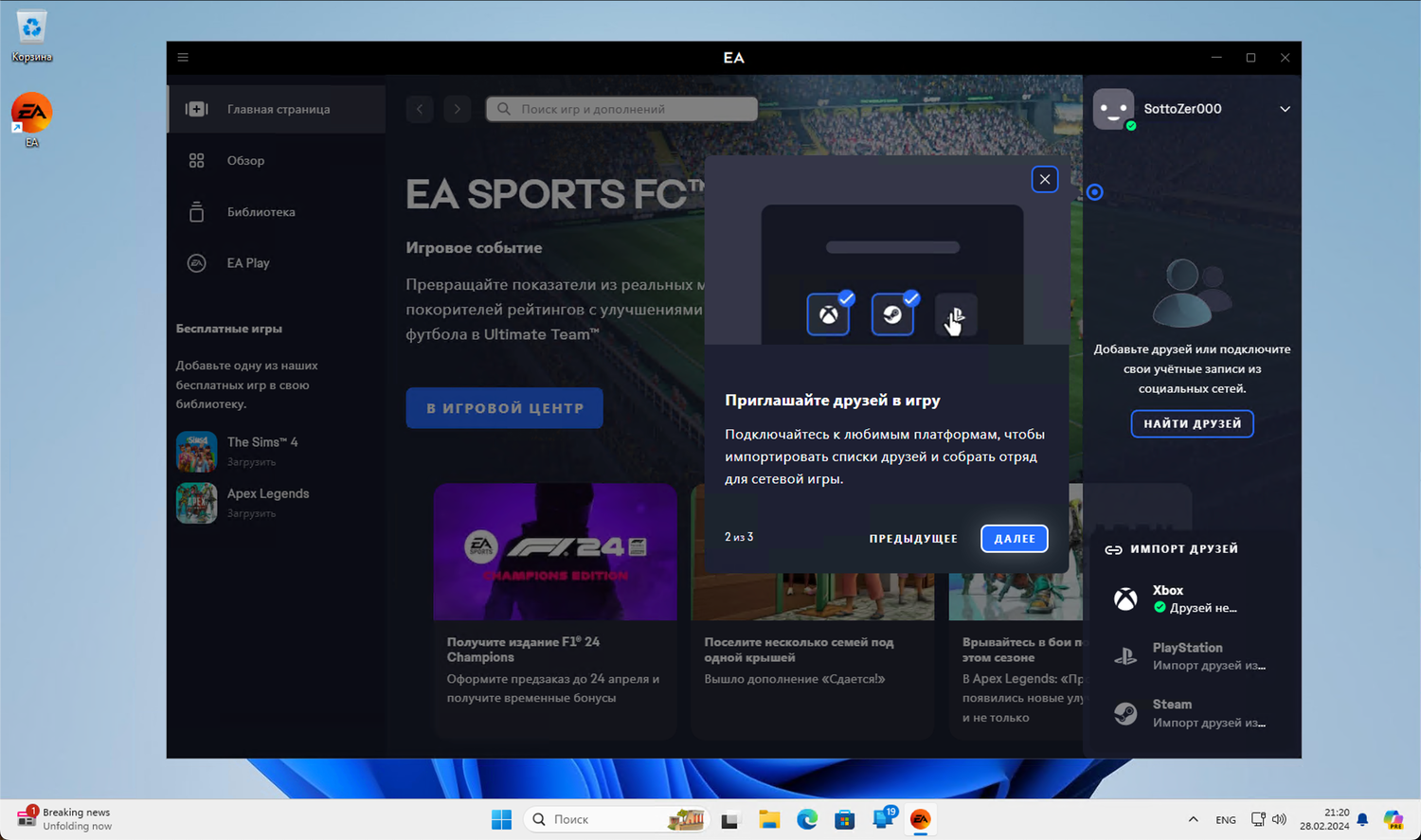Open the notifications bell in taskbar

pos(1363,819)
